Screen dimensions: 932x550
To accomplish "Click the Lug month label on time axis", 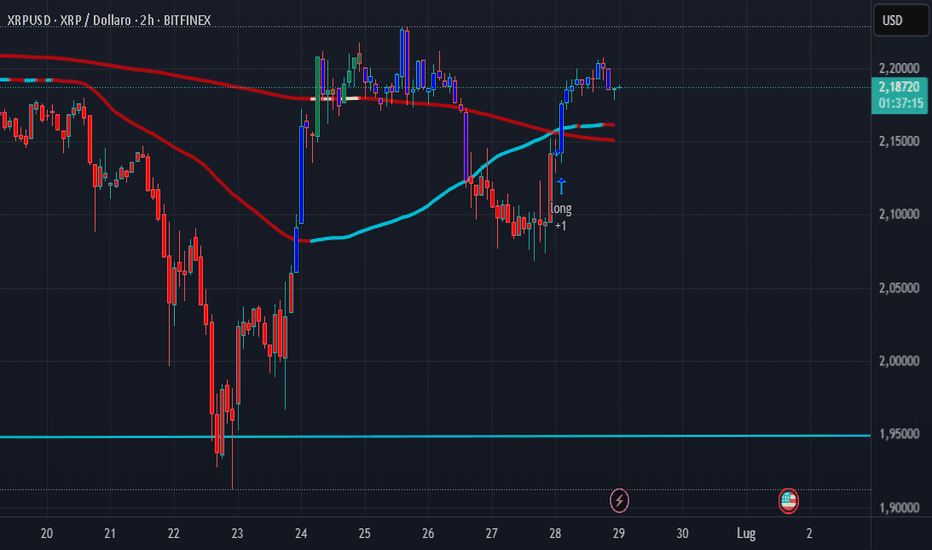I will pyautogui.click(x=746, y=533).
